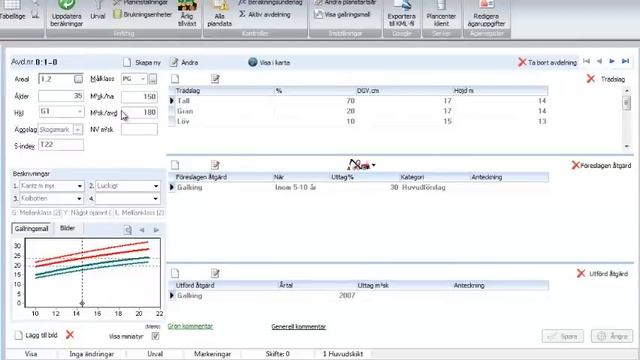Screen dimensions: 640x360
Task: Open the Ägoslag Skogsmark dropdown
Action: tap(77, 129)
